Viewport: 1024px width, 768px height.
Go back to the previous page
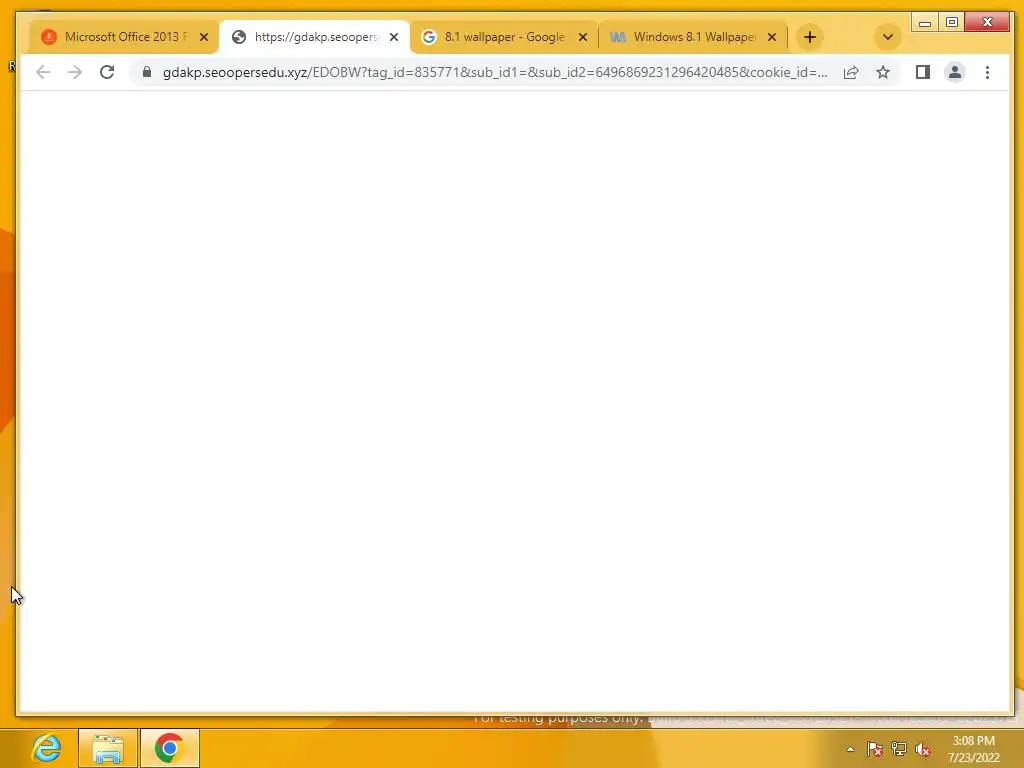pos(43,72)
